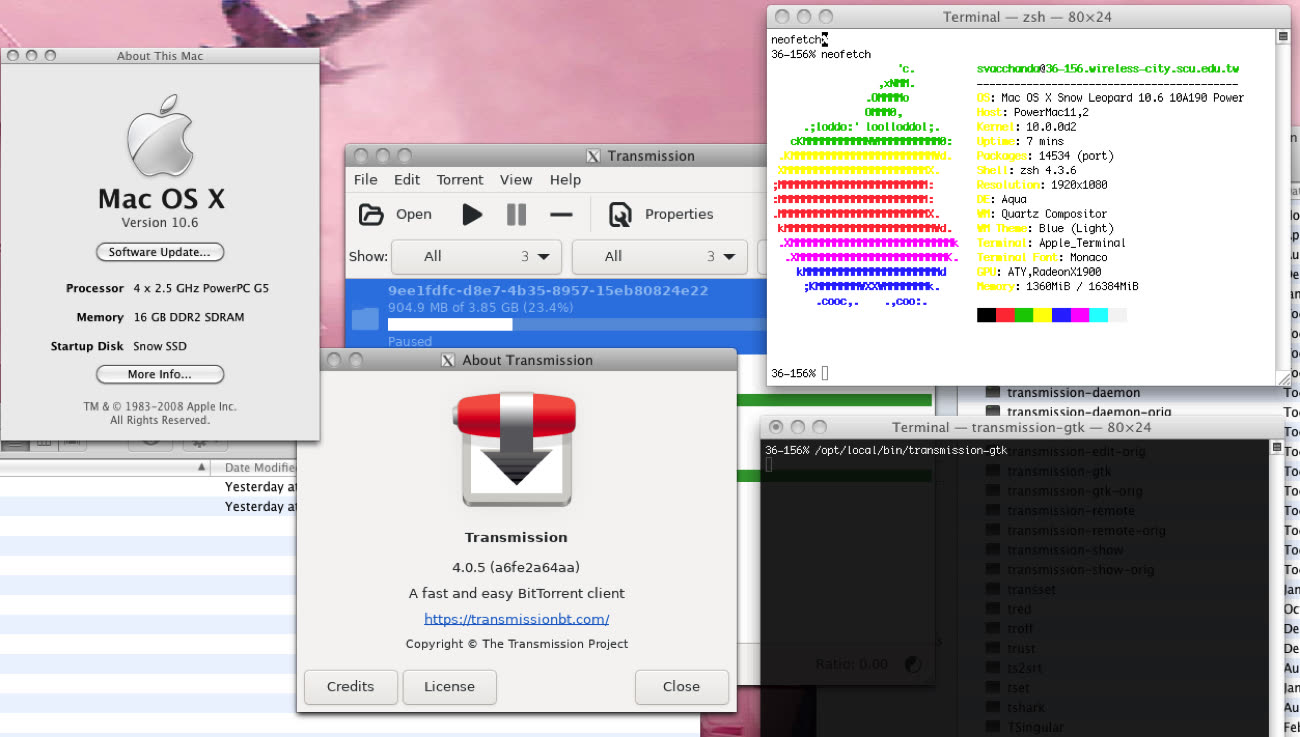This screenshot has height=737, width=1300.
Task: Click the Transmission app logo in About dialog
Action: pos(516,449)
